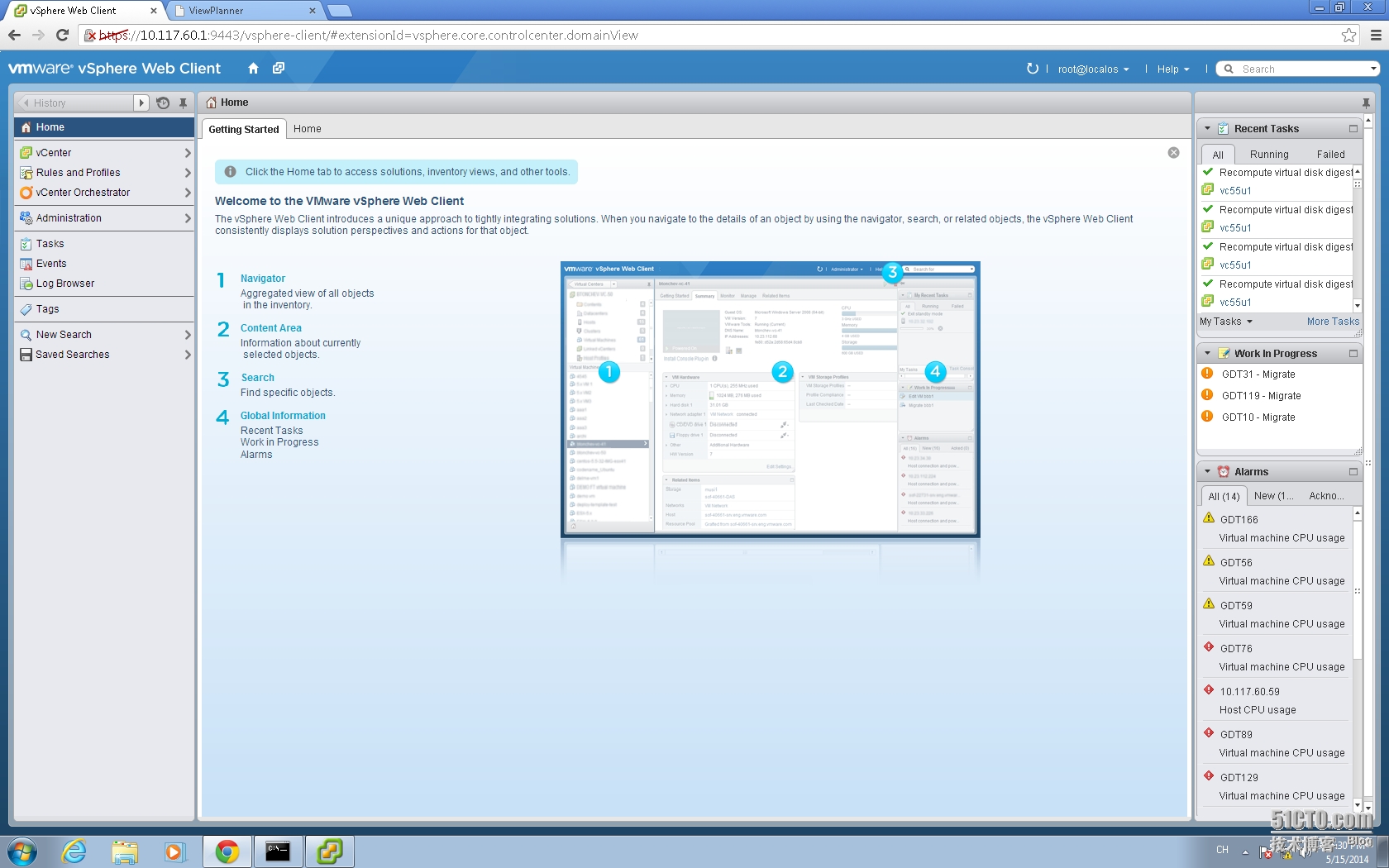
Task: Click the vCenter Orchestrator icon
Action: [x=26, y=193]
